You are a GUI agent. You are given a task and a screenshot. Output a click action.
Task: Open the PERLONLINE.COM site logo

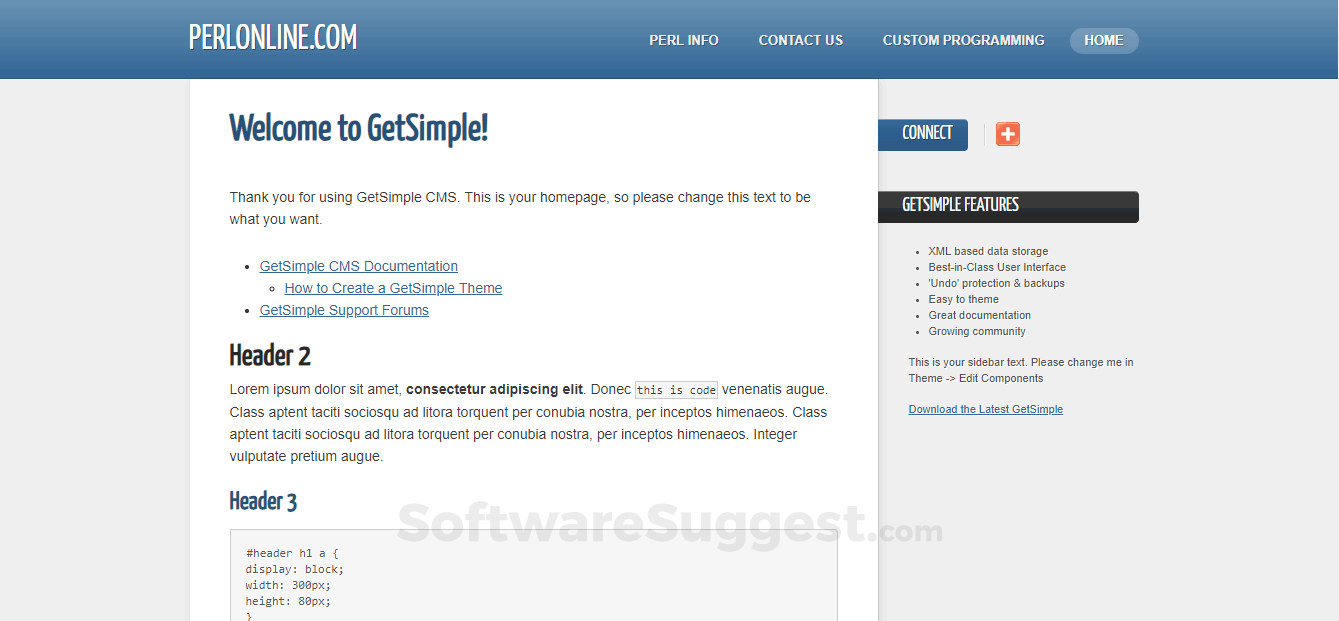click(x=273, y=38)
